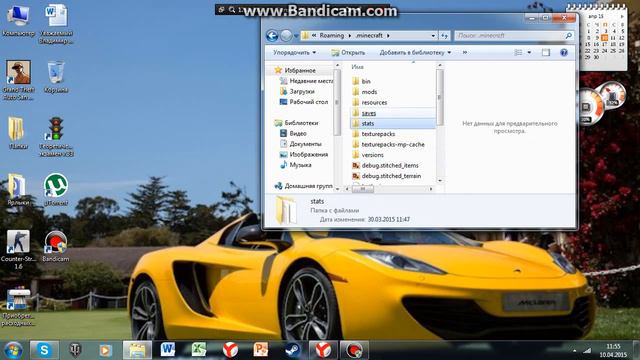640x360 pixels.
Task: Open Компьютер desktop icon
Action: (18, 20)
